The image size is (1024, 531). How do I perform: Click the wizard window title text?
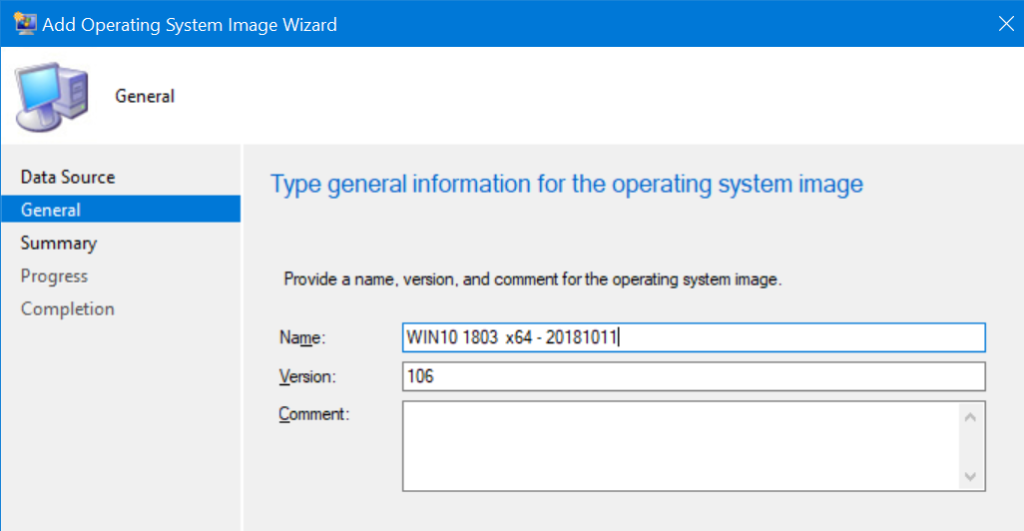(x=189, y=25)
